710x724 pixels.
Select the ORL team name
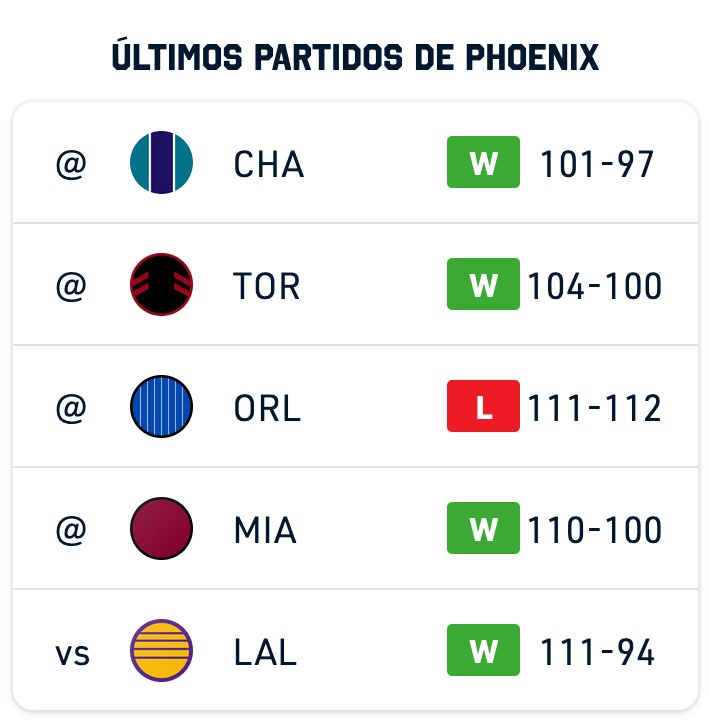267,408
